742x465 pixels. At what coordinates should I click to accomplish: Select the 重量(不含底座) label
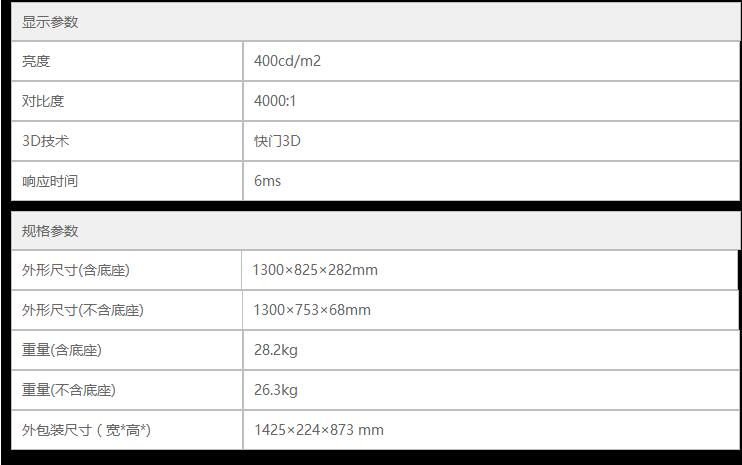coord(69,390)
